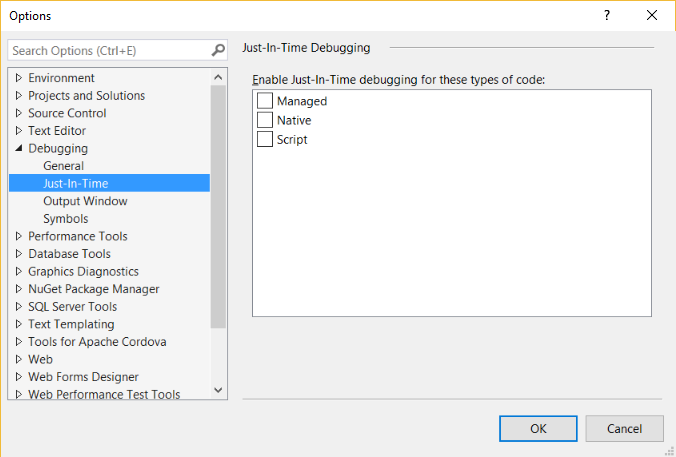Image resolution: width=676 pixels, height=457 pixels.
Task: Expand the Source Control arrow
Action: (19, 114)
